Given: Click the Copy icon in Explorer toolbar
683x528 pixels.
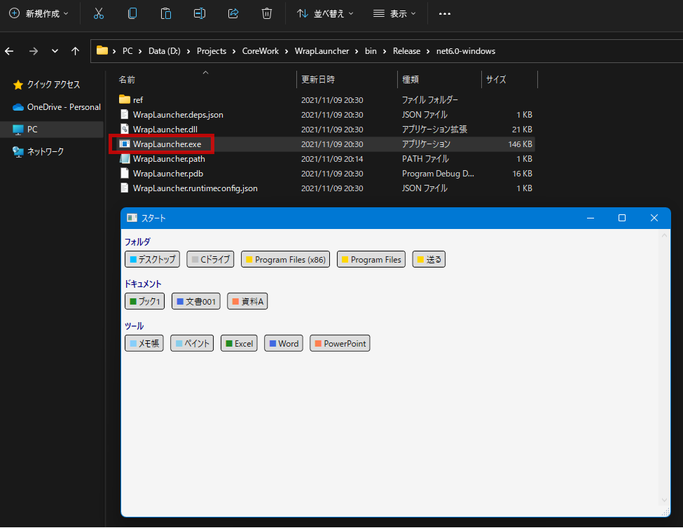Looking at the screenshot, I should [x=133, y=14].
